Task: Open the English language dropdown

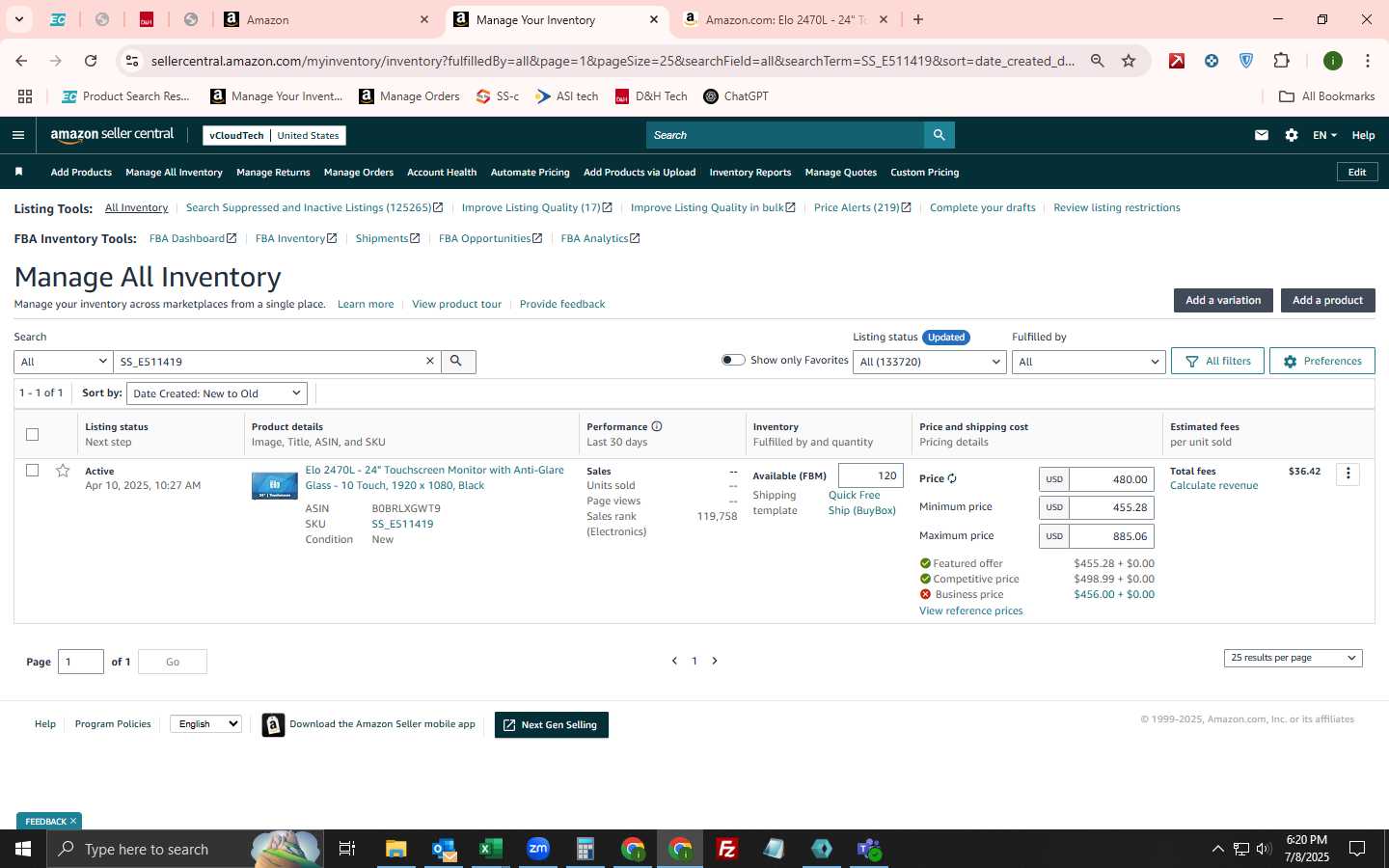Action: click(x=205, y=723)
